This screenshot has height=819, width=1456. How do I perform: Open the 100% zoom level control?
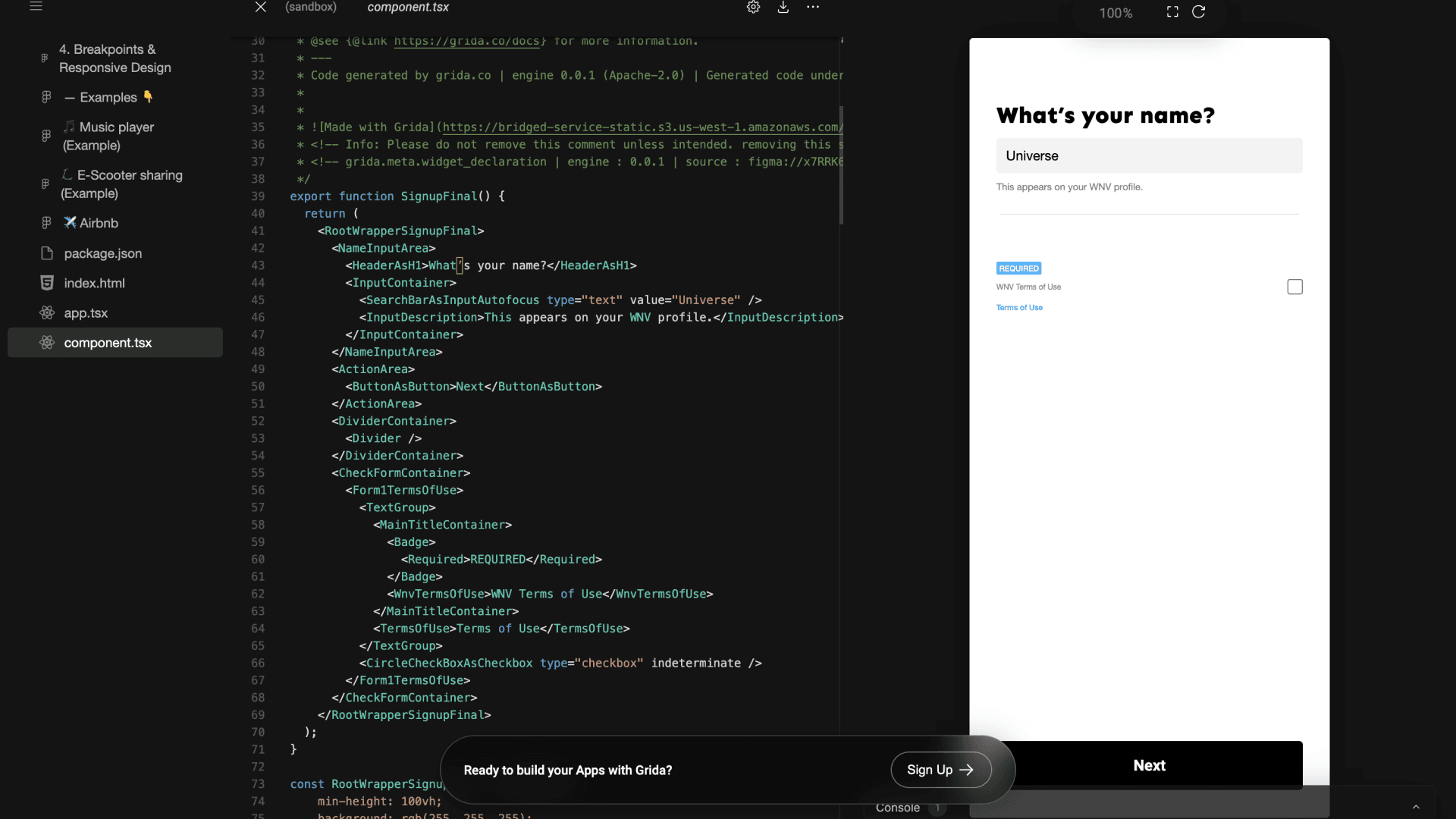pos(1116,13)
